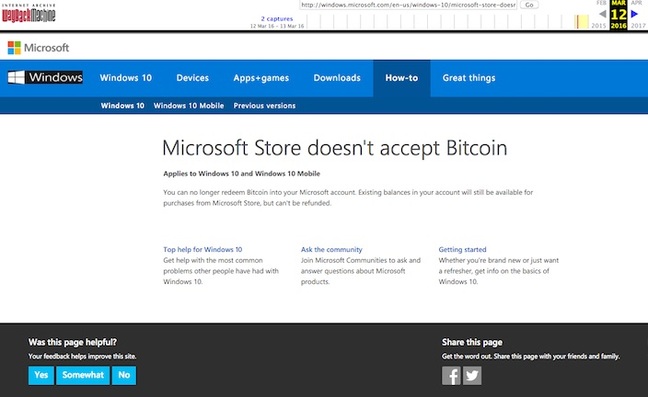
Task: Select the year 2015 on the timeline
Action: pyautogui.click(x=598, y=26)
